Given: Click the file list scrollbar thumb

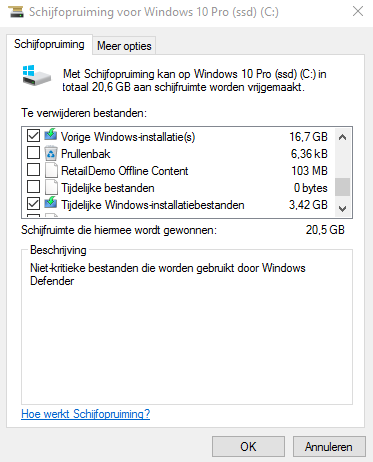Looking at the screenshot, I should (342, 187).
